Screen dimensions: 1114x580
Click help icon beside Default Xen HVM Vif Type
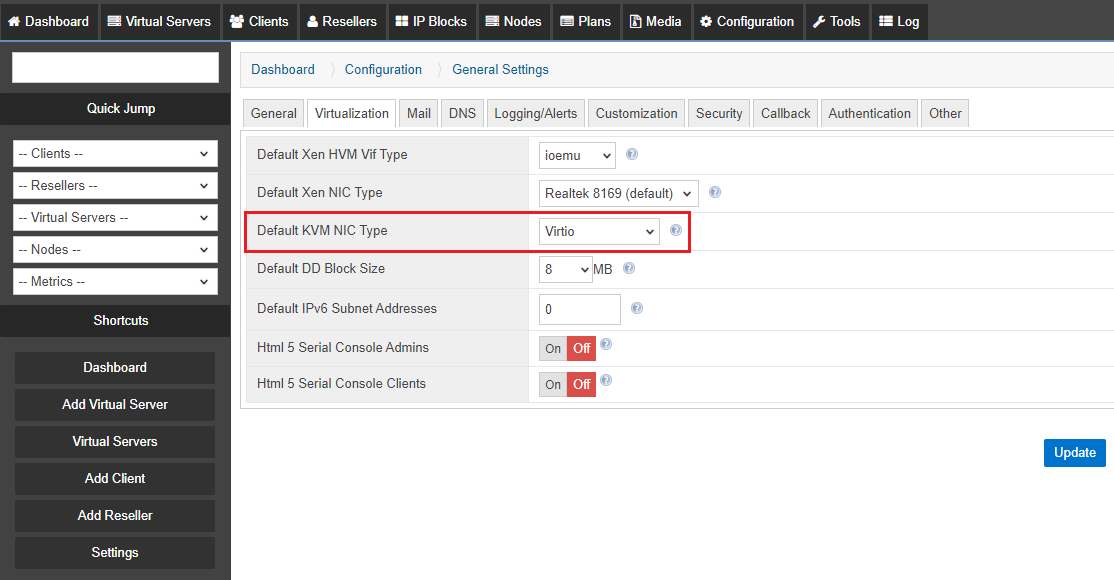click(632, 154)
